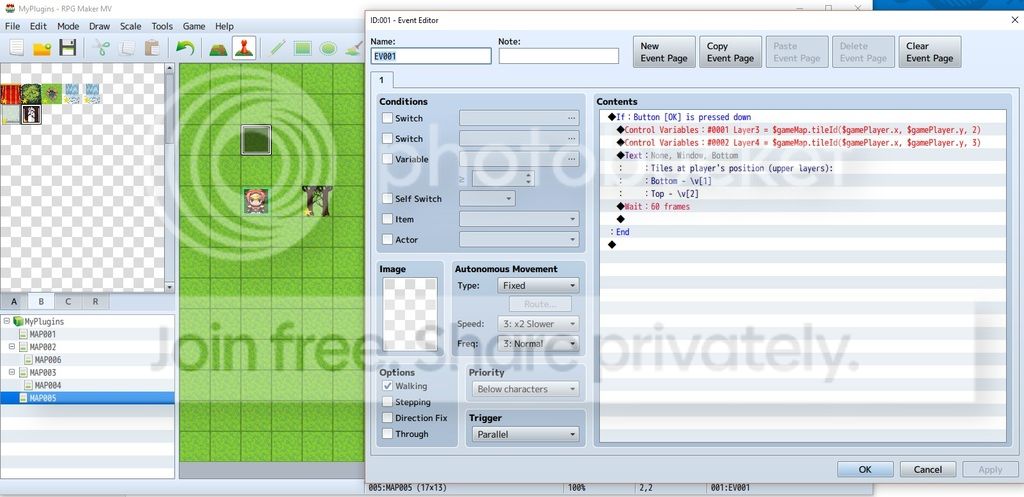This screenshot has height=497, width=1024.
Task: Open the Game menu
Action: pyautogui.click(x=194, y=26)
